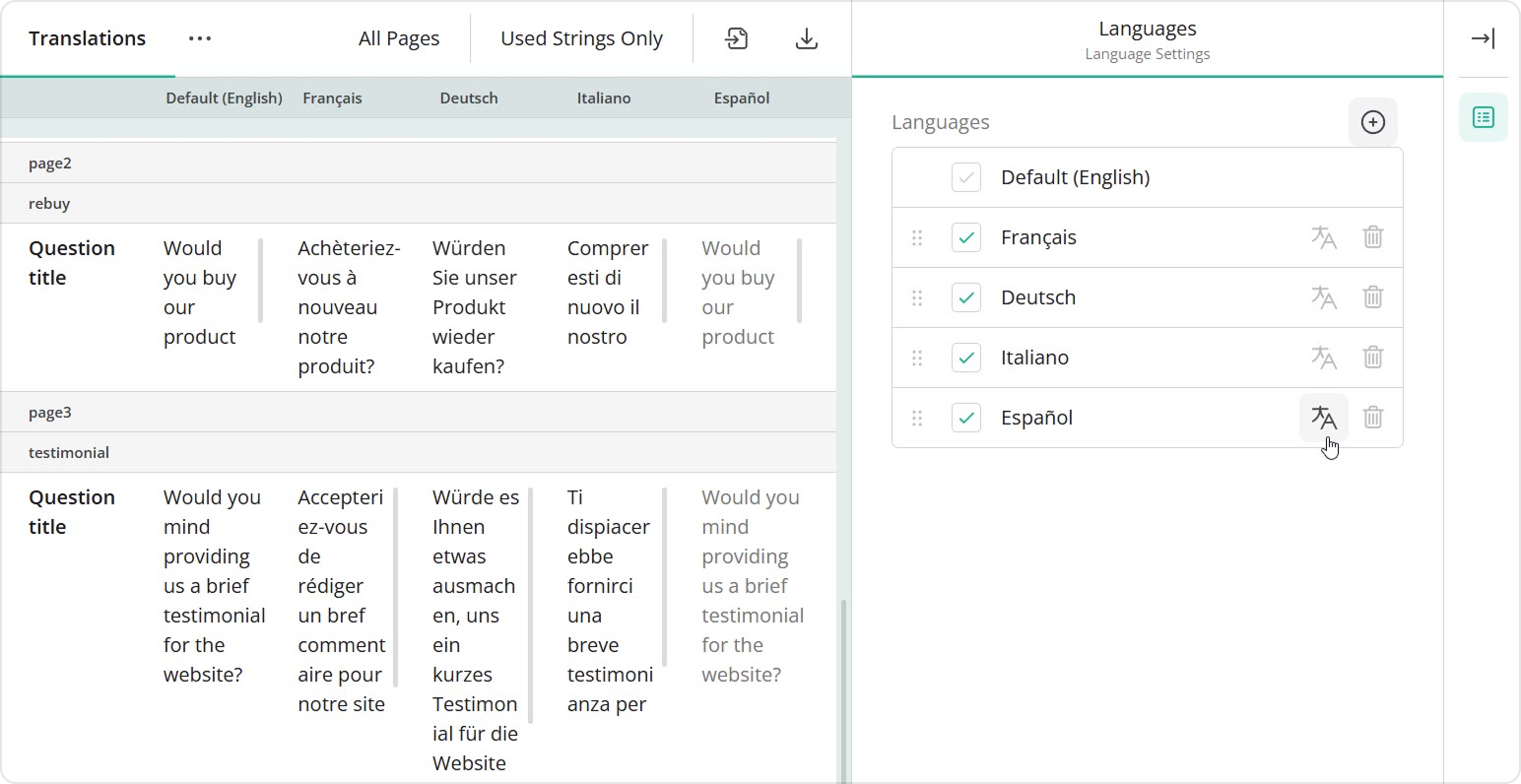Switch to the Translations tab

88,38
